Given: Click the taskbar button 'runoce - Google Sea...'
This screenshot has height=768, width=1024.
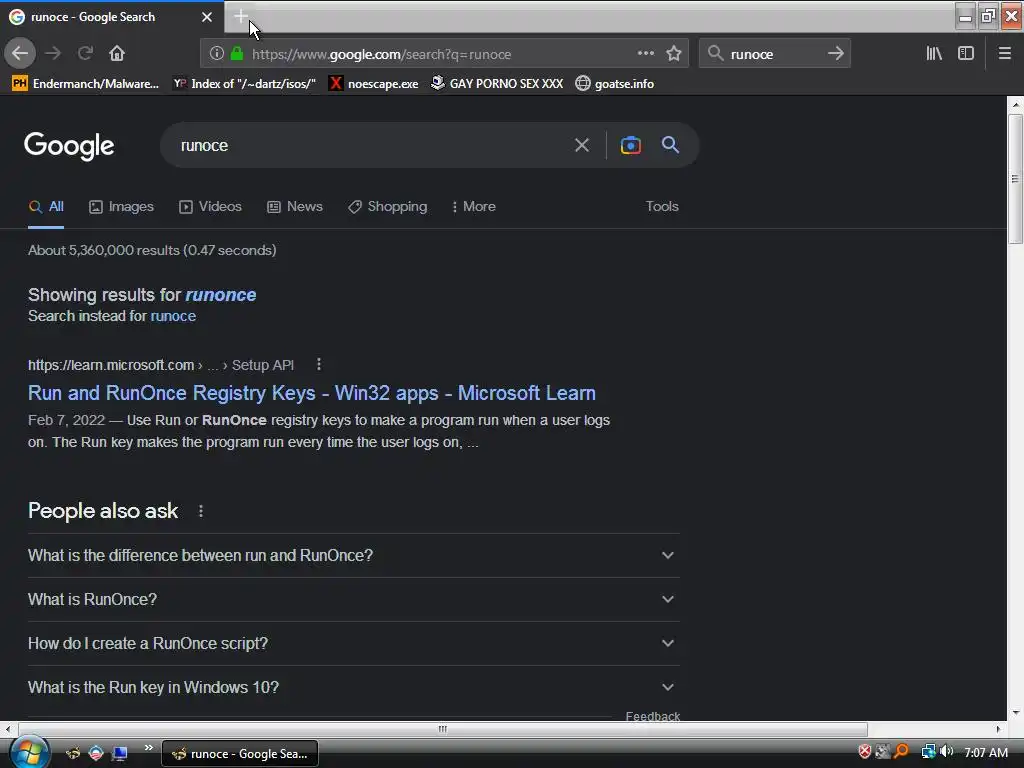Looking at the screenshot, I should click(x=240, y=754).
